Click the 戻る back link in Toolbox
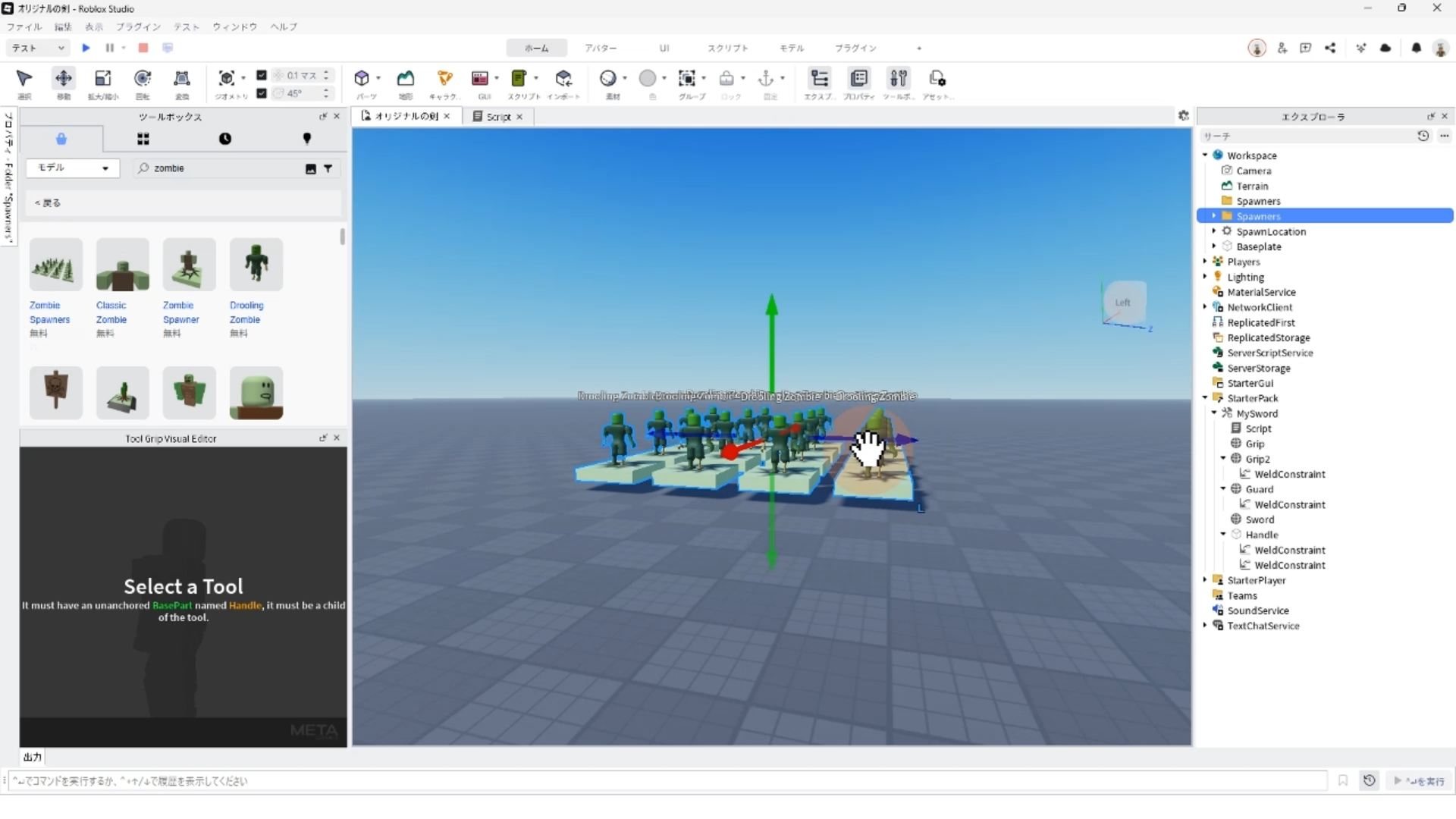This screenshot has width=1456, height=819. click(48, 203)
